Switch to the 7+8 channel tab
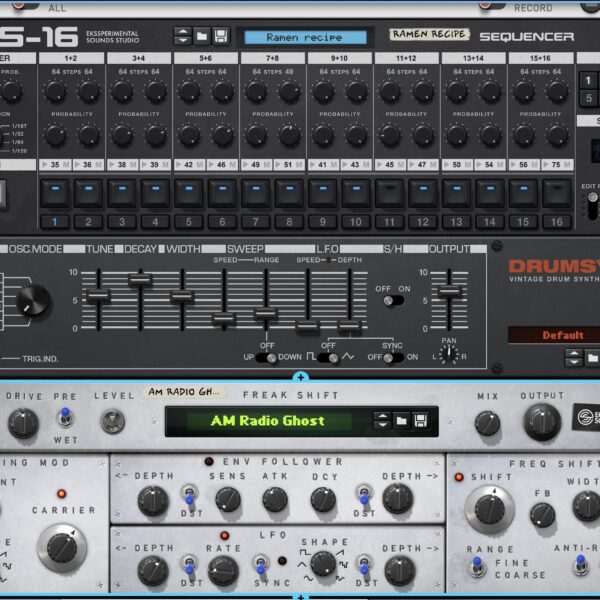Screen dimensions: 600x600 272,58
